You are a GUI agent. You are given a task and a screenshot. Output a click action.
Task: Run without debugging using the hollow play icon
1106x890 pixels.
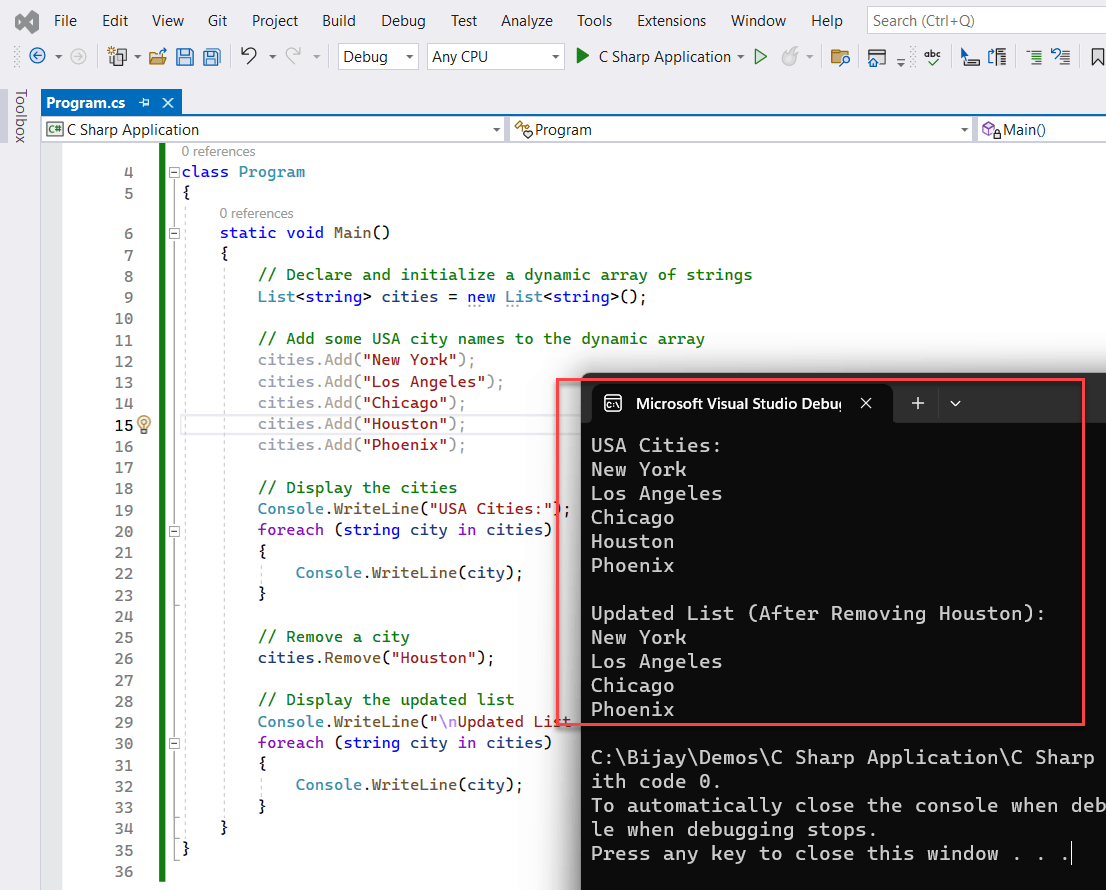(x=760, y=57)
